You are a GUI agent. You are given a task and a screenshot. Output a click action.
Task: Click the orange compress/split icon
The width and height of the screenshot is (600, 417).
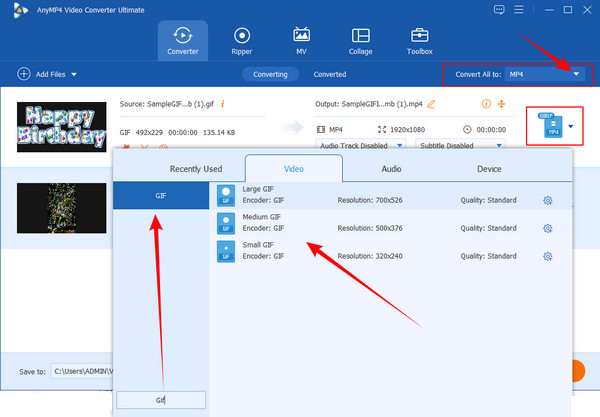coord(501,104)
